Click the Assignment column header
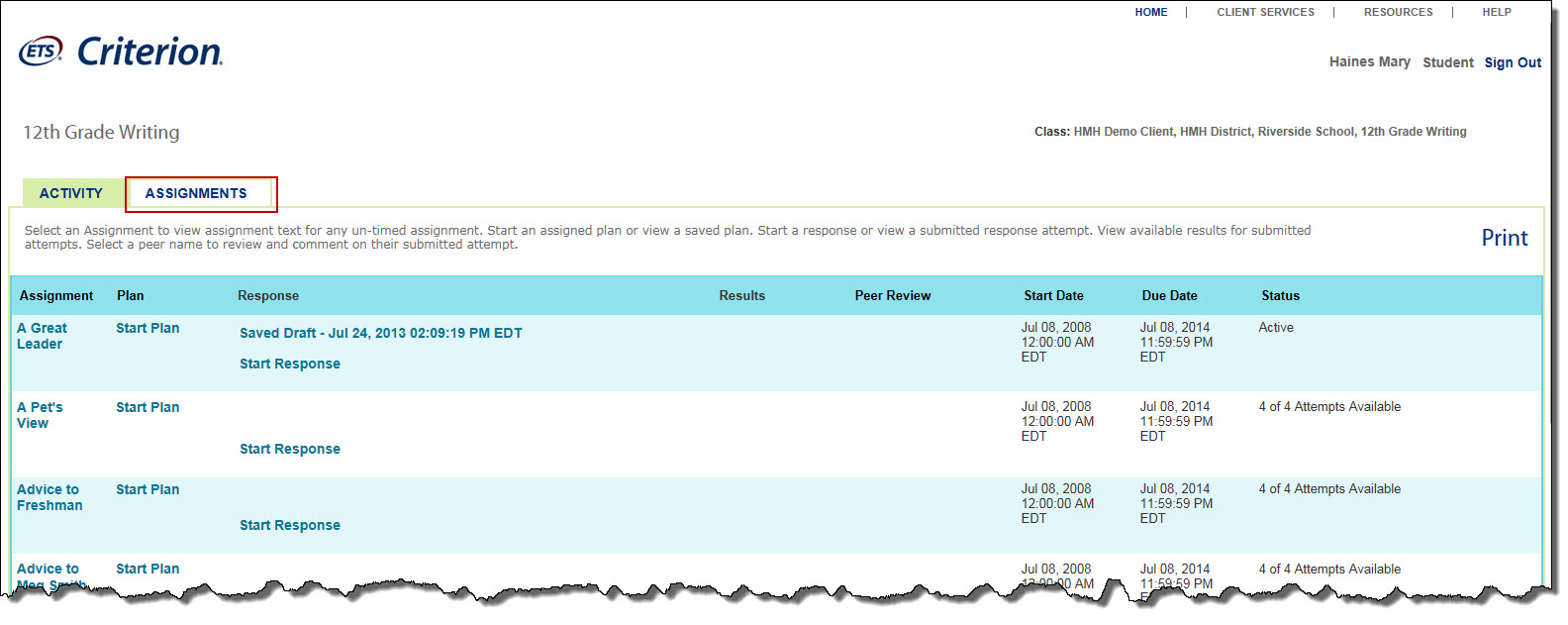Viewport: 1568px width, 625px height. (56, 295)
